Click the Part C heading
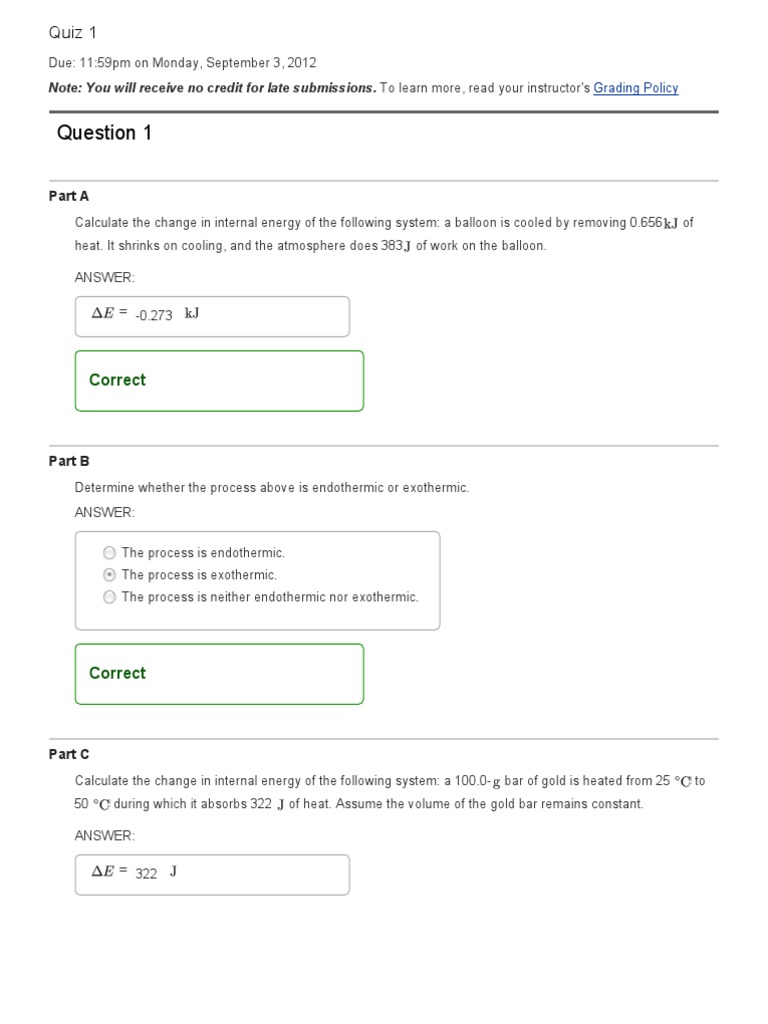Viewport: 768px width, 1024px height. [x=69, y=754]
